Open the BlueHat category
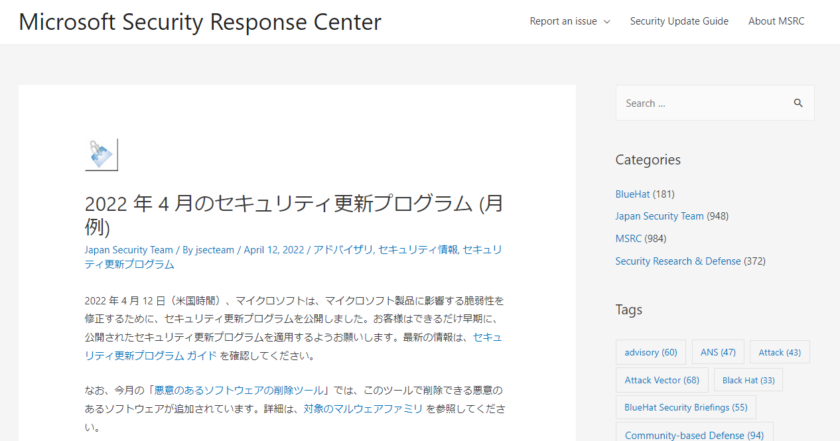This screenshot has width=840, height=441. [x=632, y=194]
